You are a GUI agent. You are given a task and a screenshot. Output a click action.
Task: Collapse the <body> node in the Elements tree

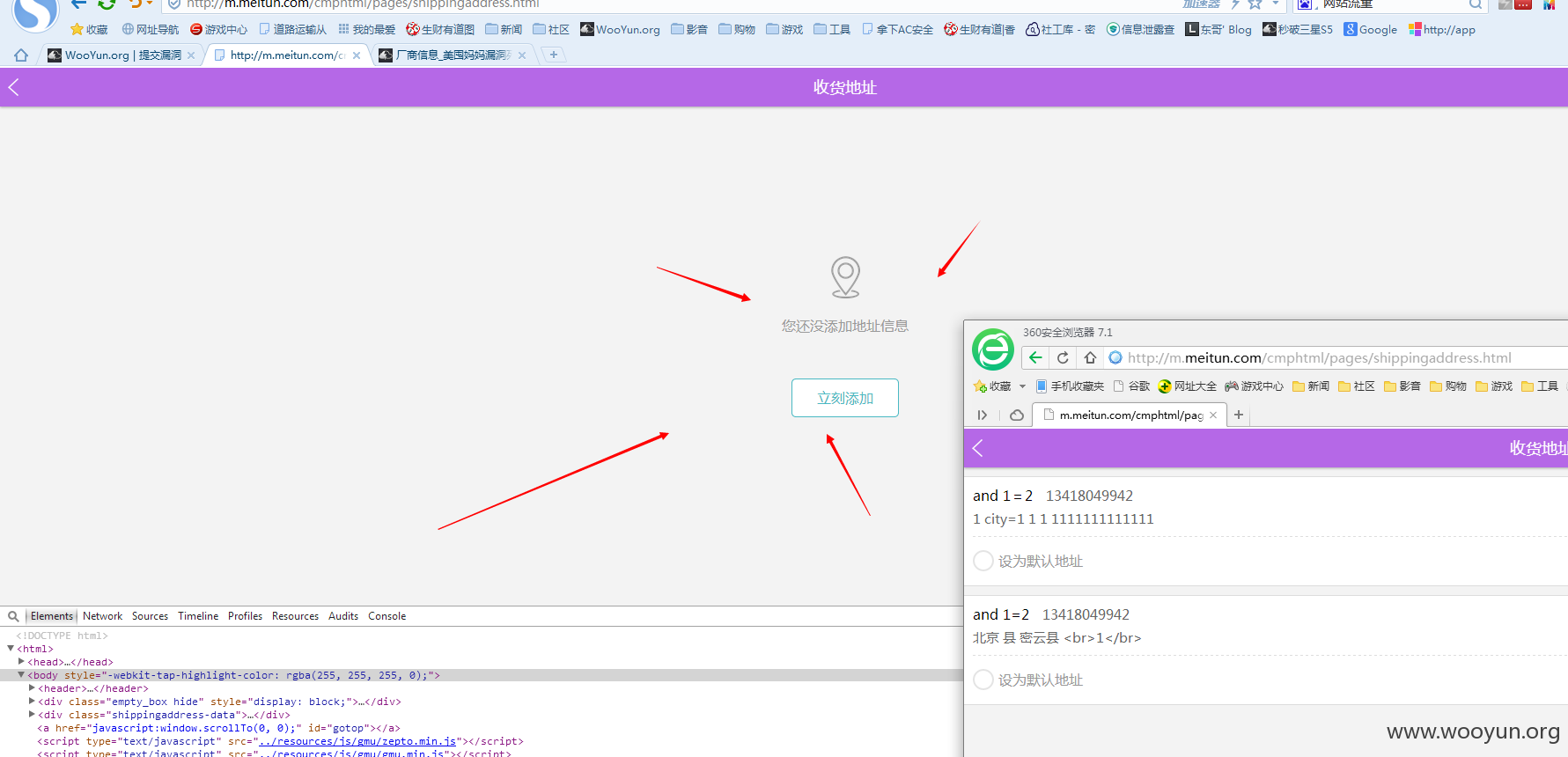pos(21,675)
